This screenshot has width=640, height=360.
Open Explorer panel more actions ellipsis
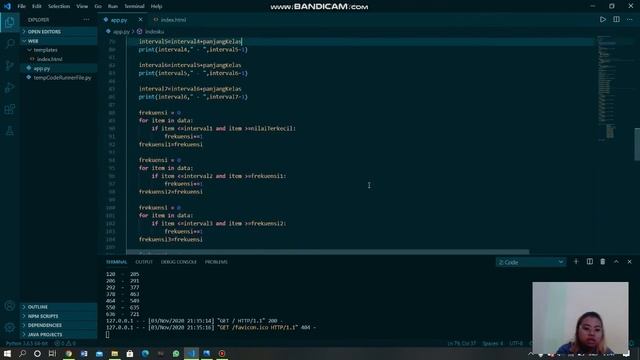click(x=86, y=20)
